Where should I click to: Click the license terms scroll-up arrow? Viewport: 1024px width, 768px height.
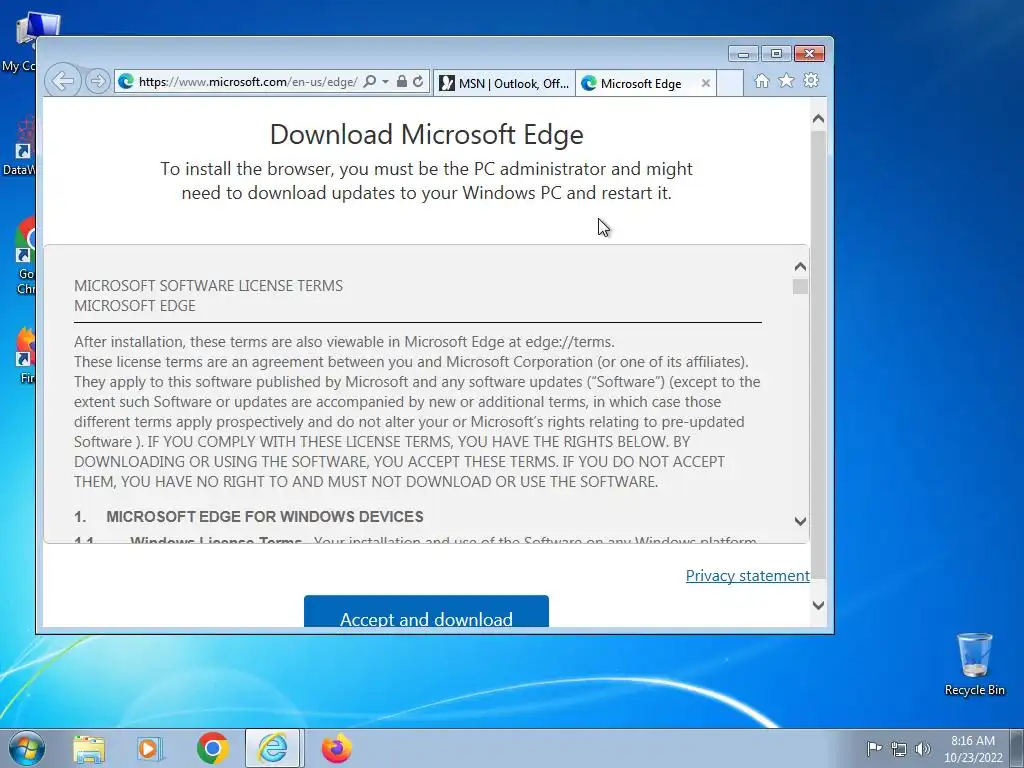point(800,266)
